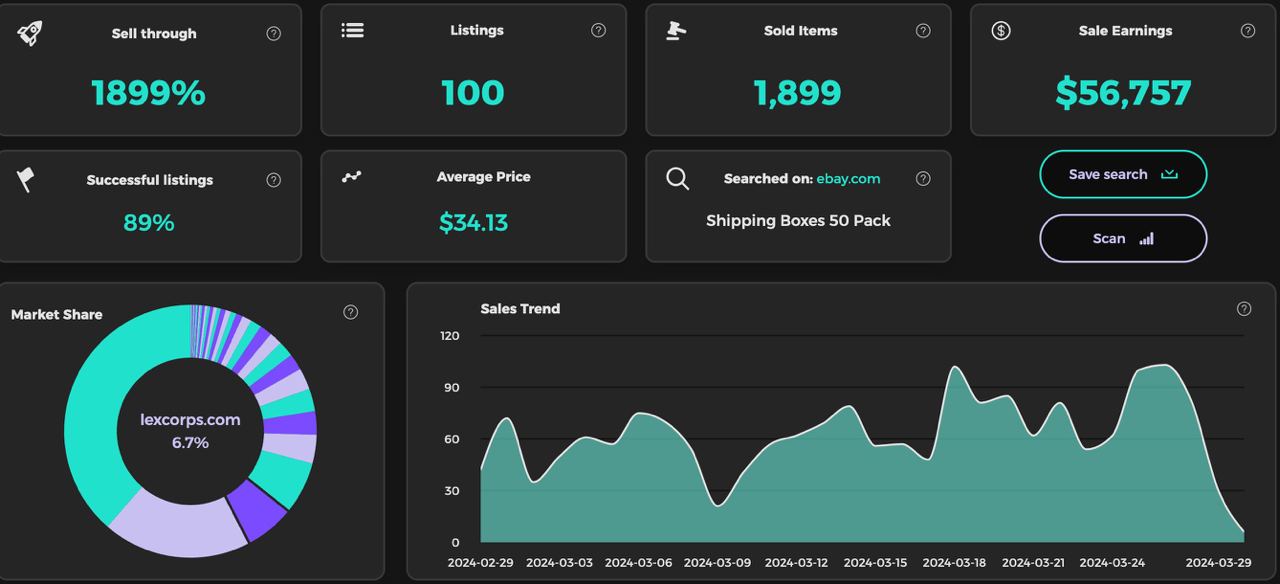The width and height of the screenshot is (1280, 584).
Task: Open the Sell through help question mark
Action: (273, 33)
